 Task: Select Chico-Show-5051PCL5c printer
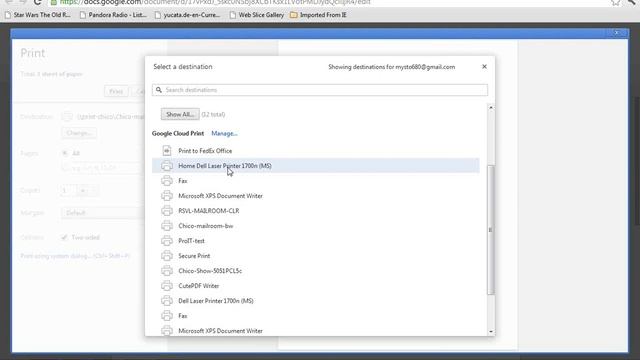316,271
